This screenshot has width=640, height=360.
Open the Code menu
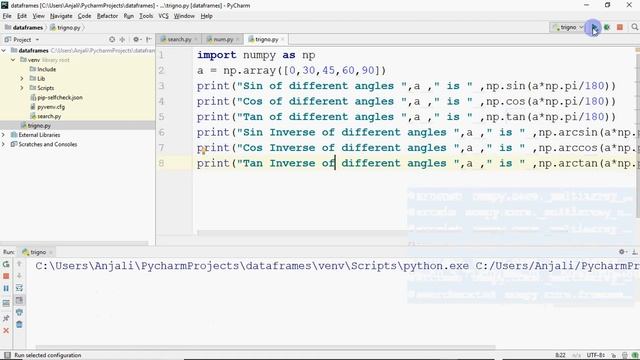pos(84,16)
